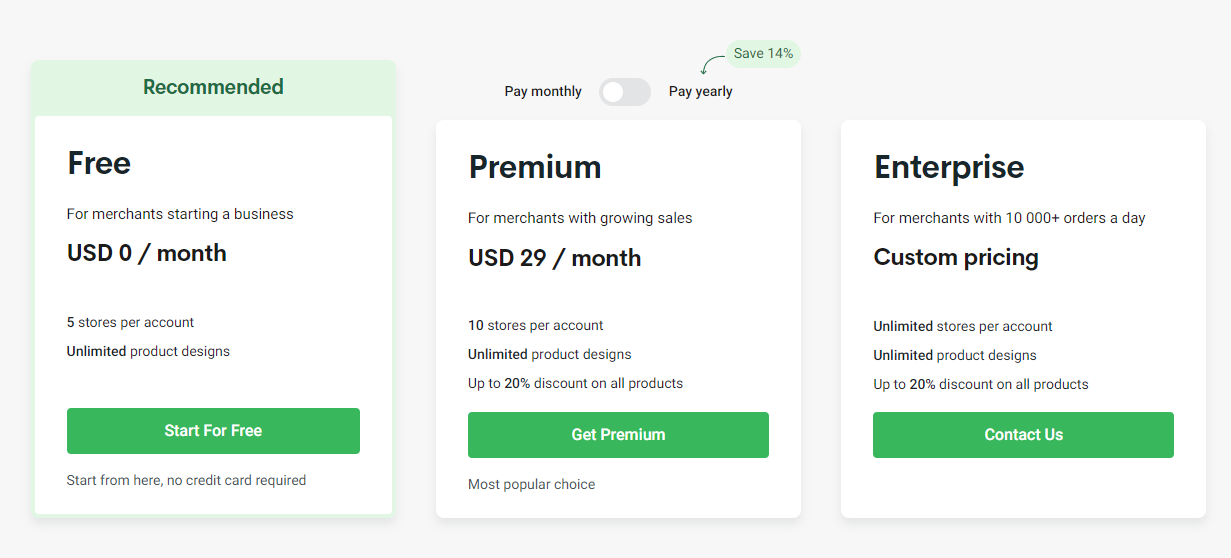1231x558 pixels.
Task: Click the Contact Us button
Action: click(x=1023, y=435)
